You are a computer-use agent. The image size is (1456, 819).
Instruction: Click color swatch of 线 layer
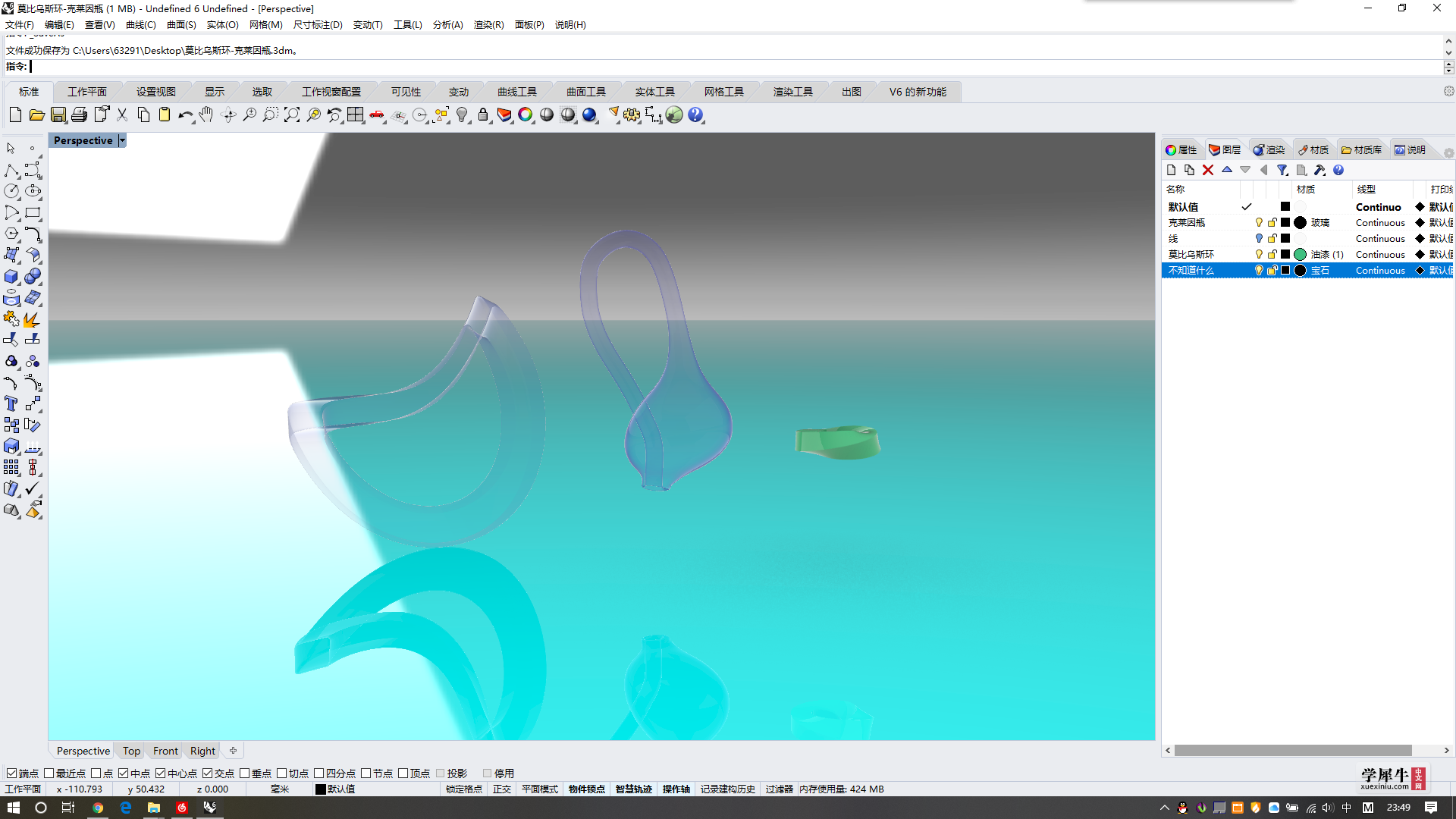pyautogui.click(x=1285, y=239)
